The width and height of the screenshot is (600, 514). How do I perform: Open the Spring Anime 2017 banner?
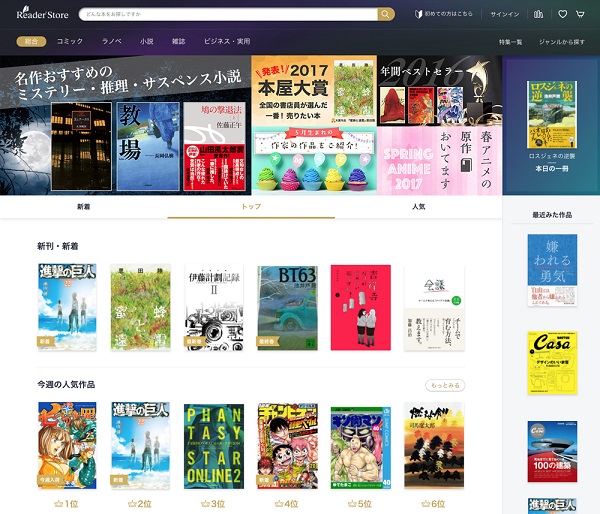click(439, 161)
